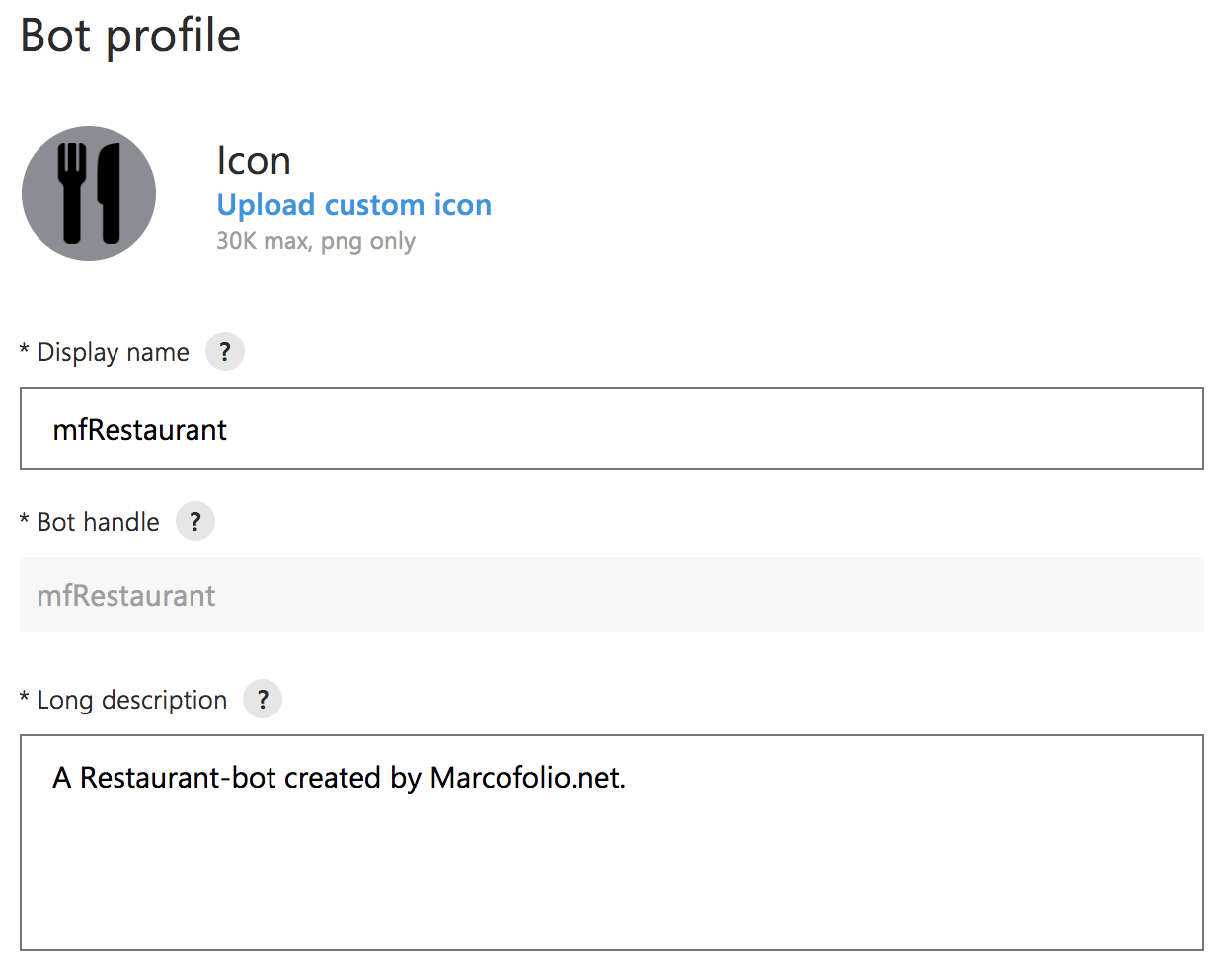Upload custom icon link
The width and height of the screenshot is (1232, 975).
coord(353,205)
